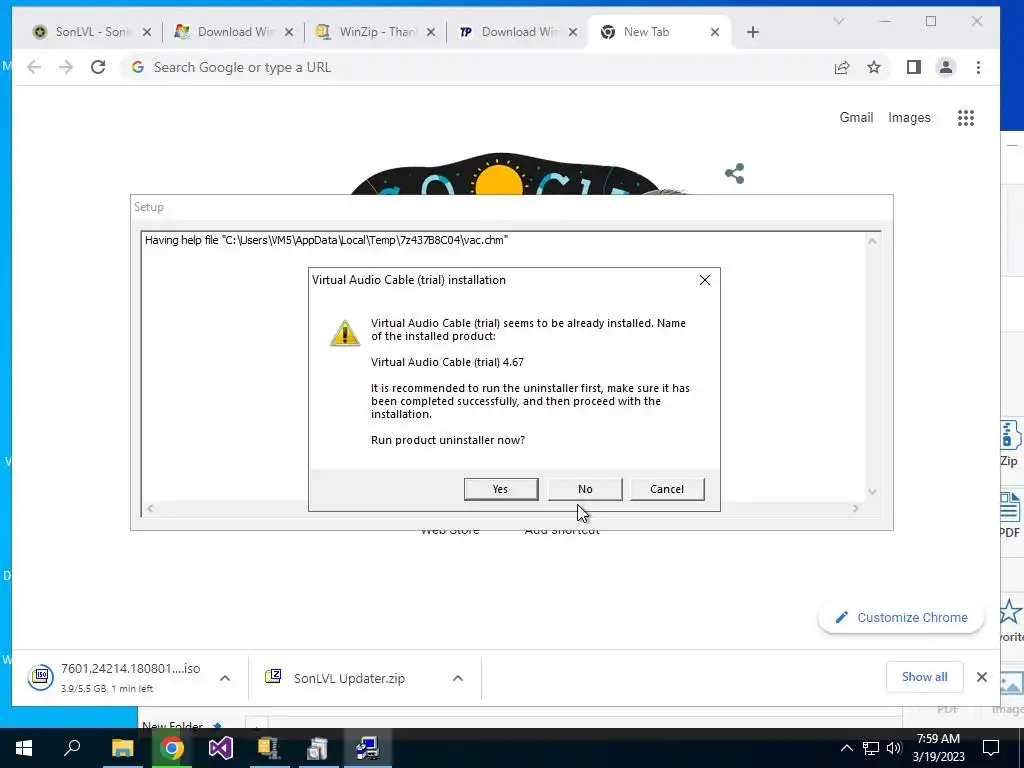Open File Explorer from taskbar

[122, 748]
